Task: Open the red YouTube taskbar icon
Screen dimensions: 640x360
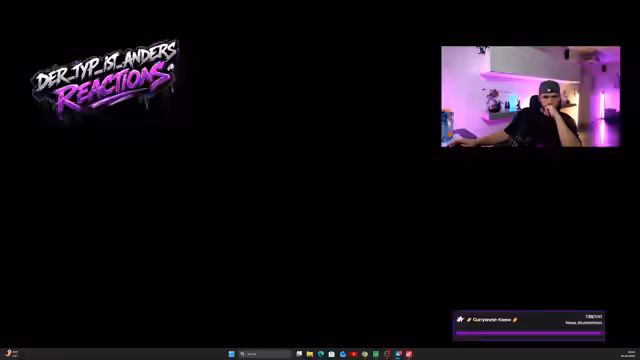Action: coord(353,354)
